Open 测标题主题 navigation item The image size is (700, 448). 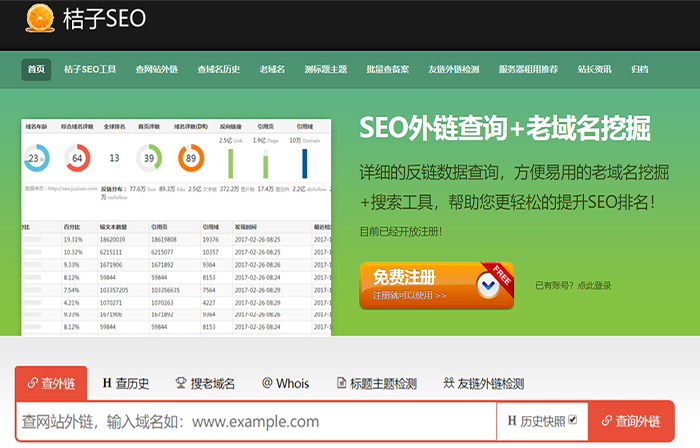[326, 69]
